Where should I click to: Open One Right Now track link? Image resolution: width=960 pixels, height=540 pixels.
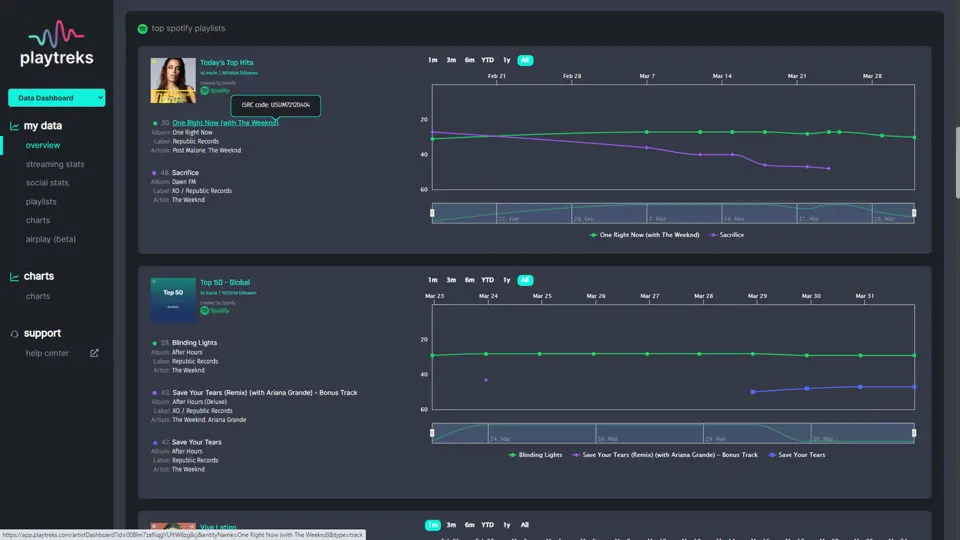tap(225, 122)
